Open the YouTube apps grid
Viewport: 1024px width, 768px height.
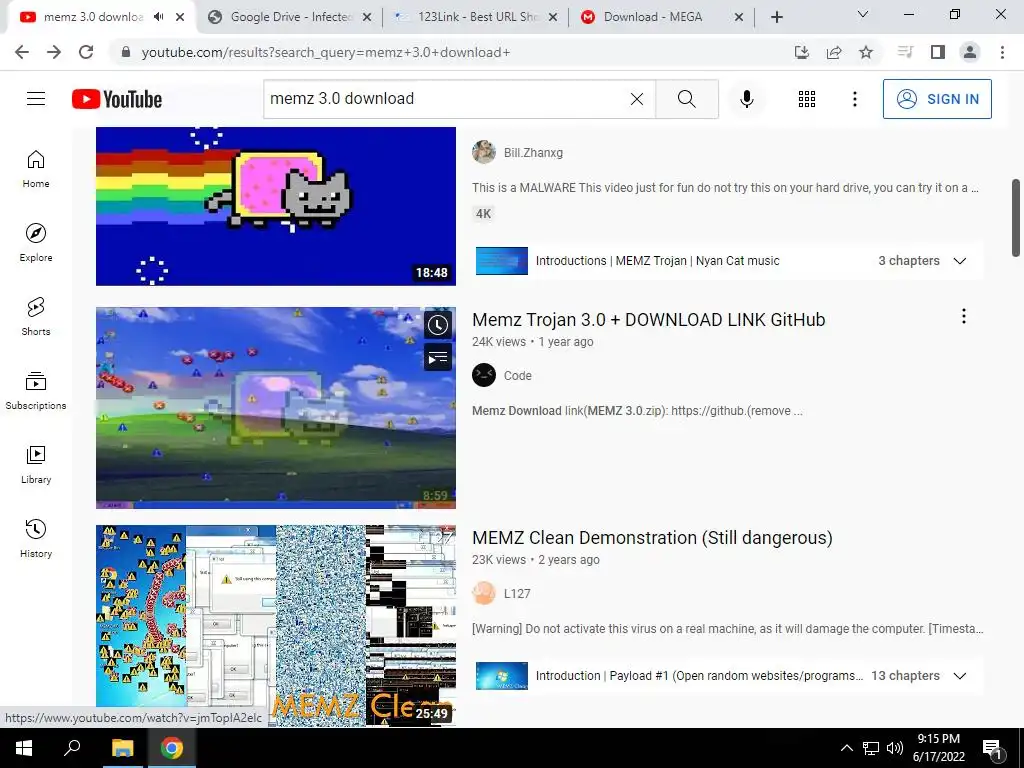tap(807, 99)
